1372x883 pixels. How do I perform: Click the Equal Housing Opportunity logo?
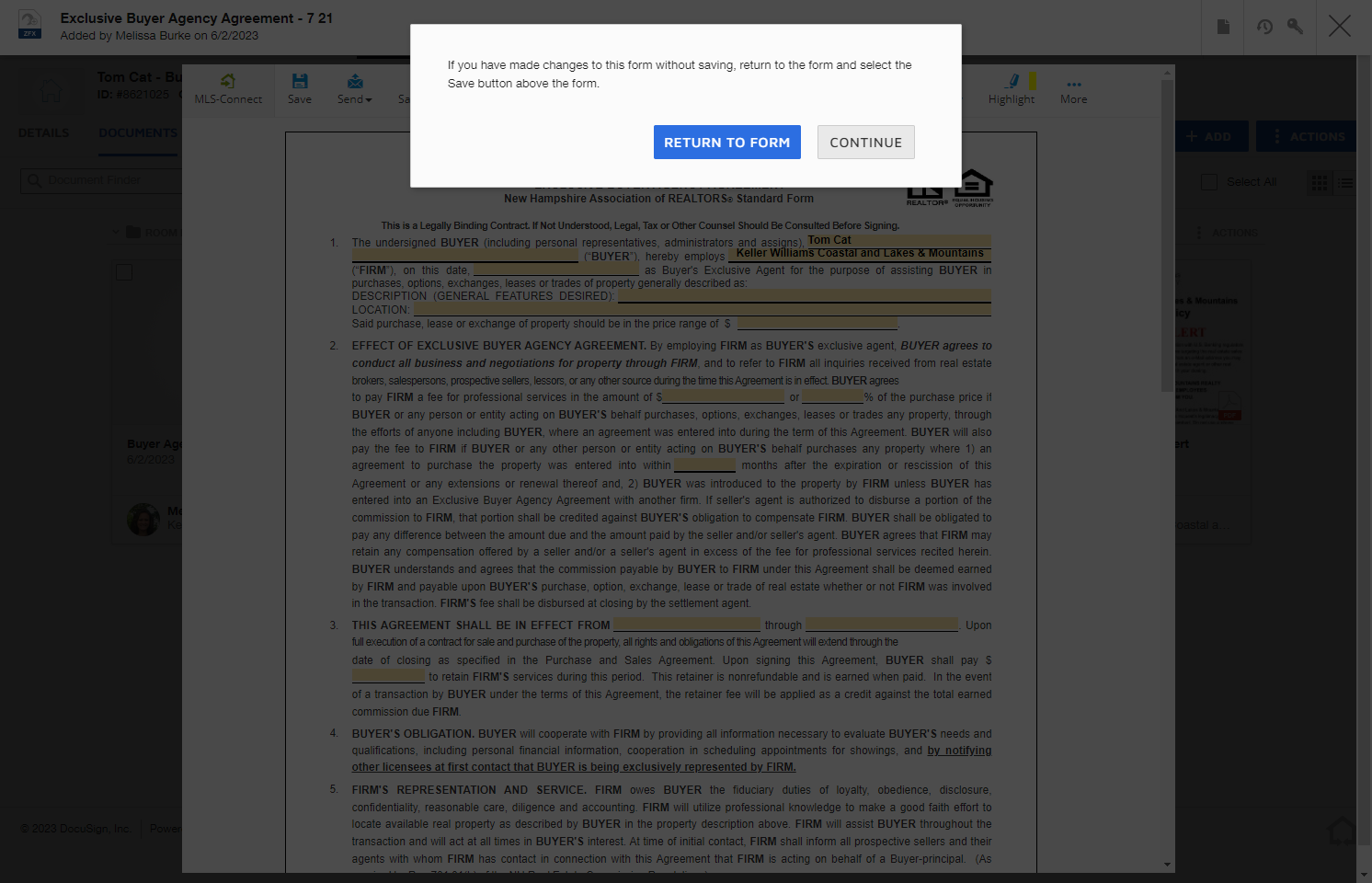click(x=973, y=188)
